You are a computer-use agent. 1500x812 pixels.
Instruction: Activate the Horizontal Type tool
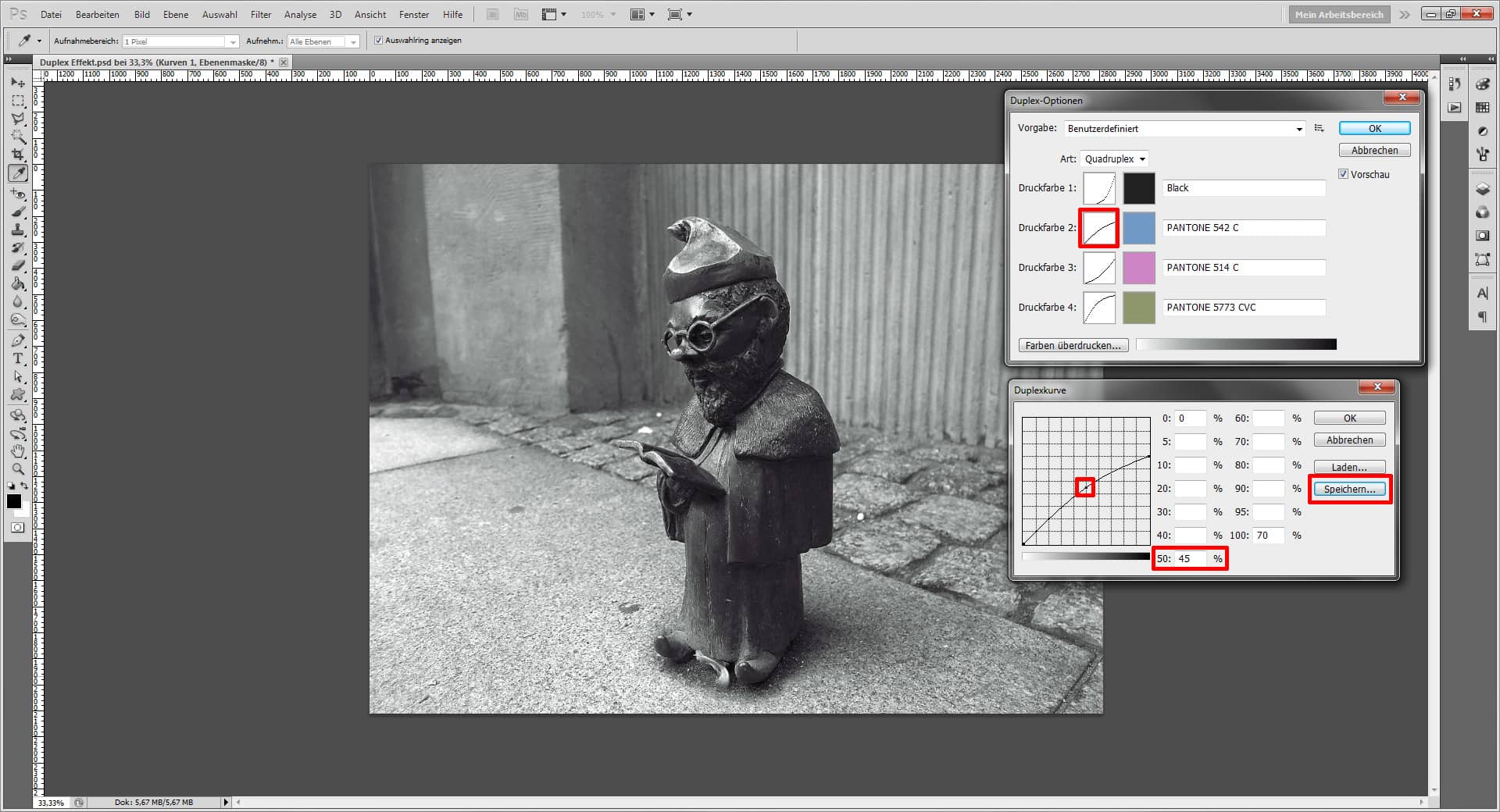pos(17,359)
